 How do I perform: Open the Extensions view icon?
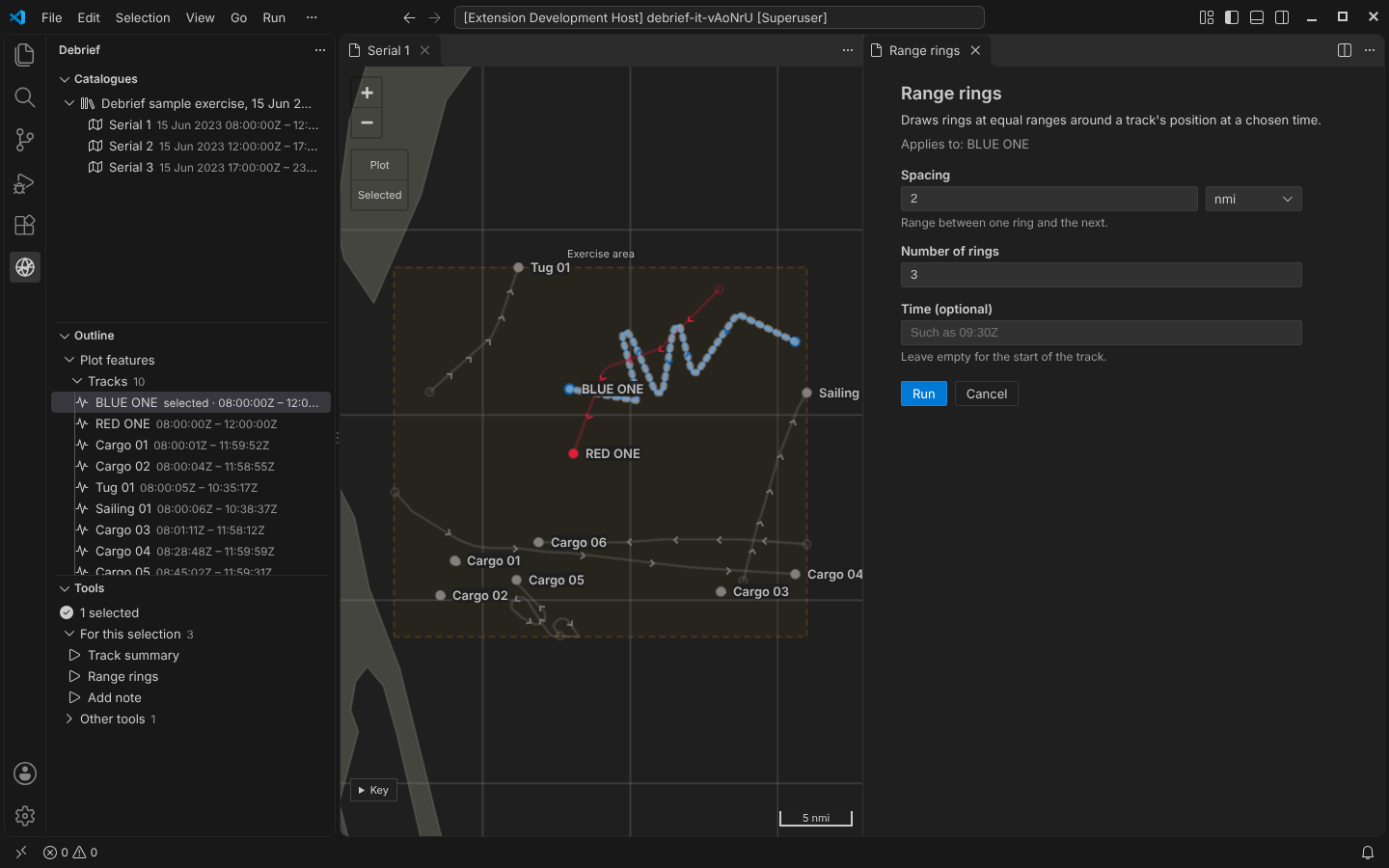point(25,225)
